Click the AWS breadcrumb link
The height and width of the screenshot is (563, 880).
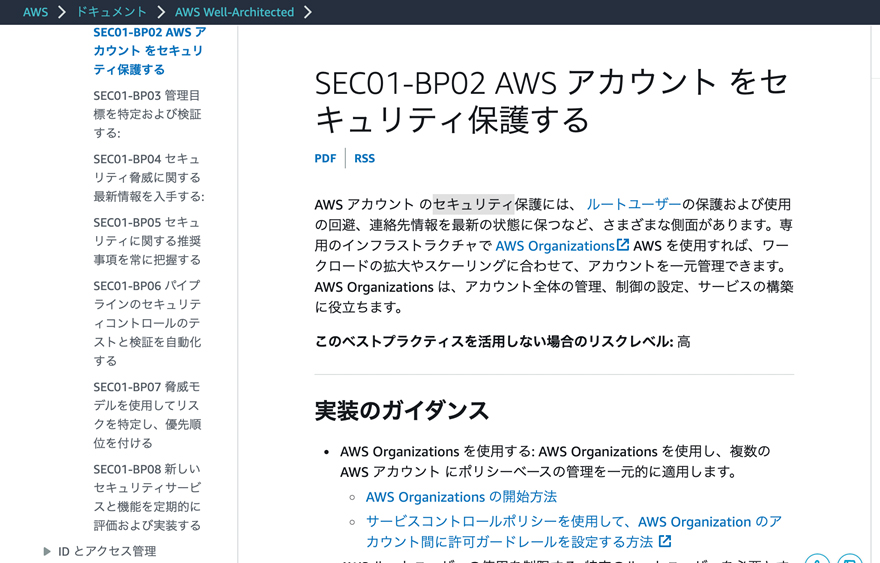point(35,12)
